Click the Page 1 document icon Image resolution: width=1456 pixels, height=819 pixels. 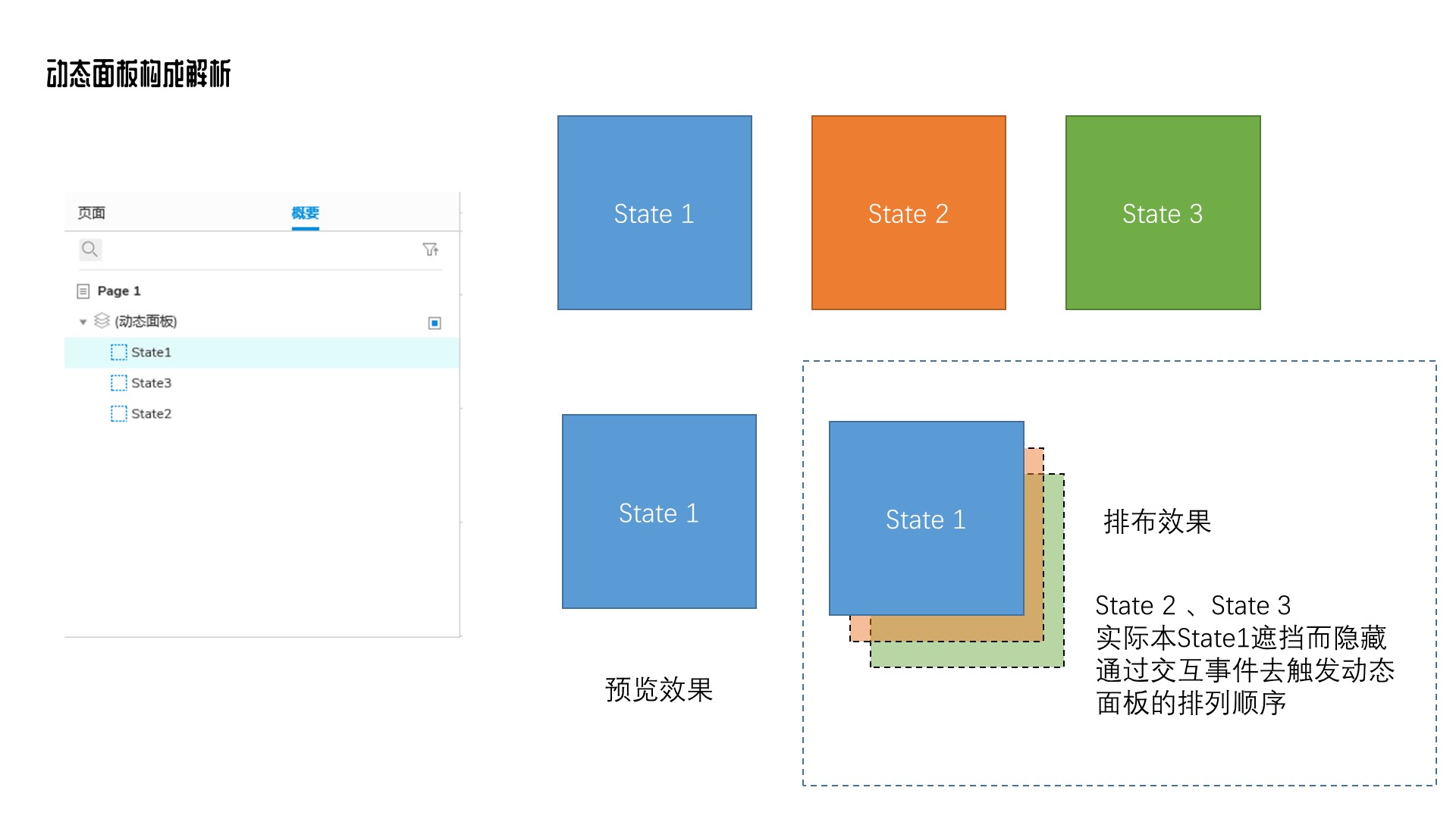(x=83, y=291)
